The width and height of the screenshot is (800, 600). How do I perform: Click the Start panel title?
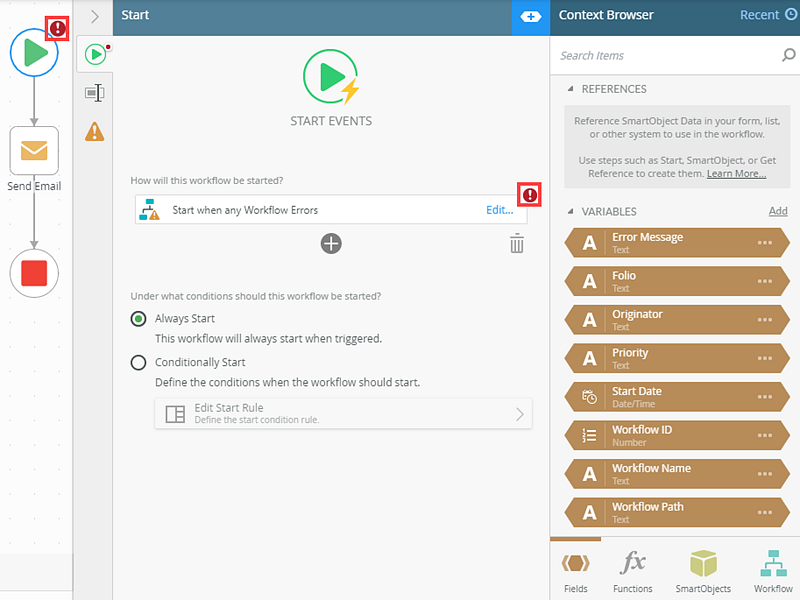(x=135, y=15)
